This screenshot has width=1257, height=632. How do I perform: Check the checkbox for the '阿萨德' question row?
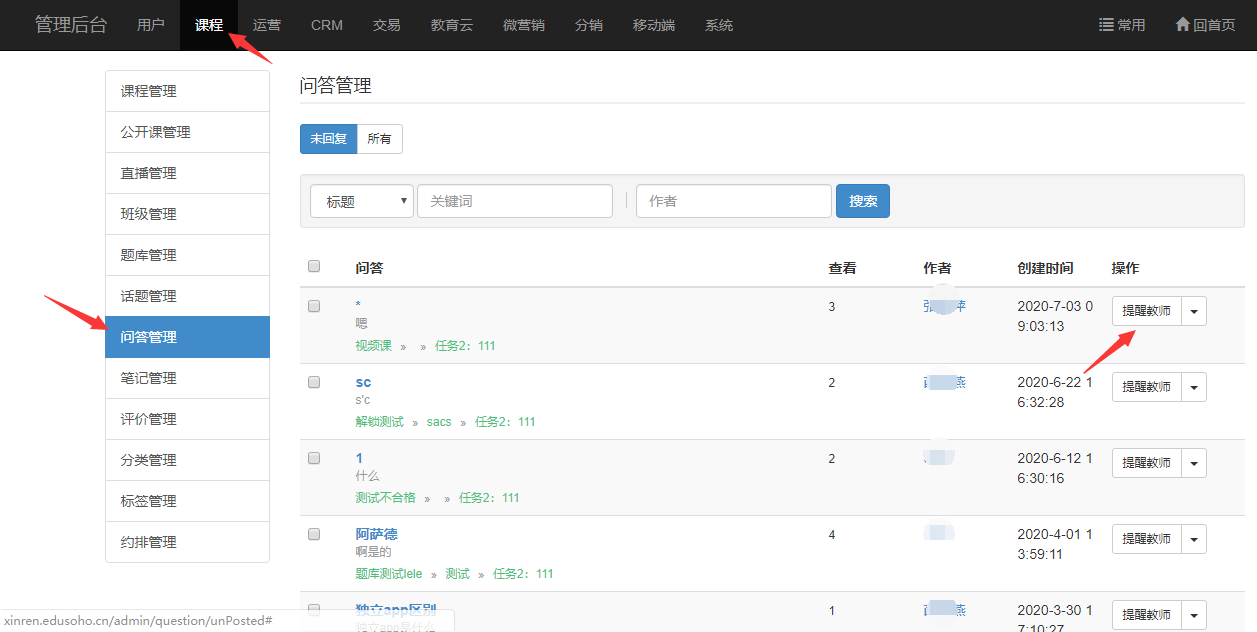(x=314, y=534)
